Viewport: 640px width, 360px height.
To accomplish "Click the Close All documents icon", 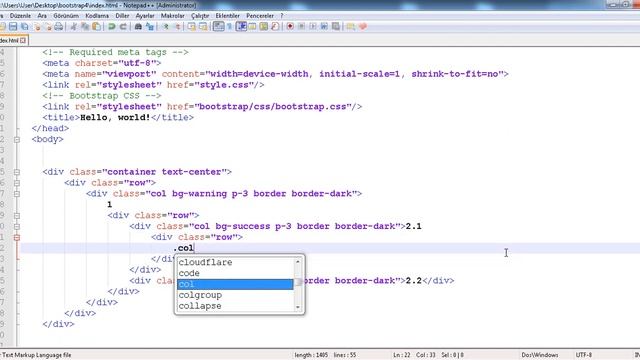I will click(x=48, y=27).
